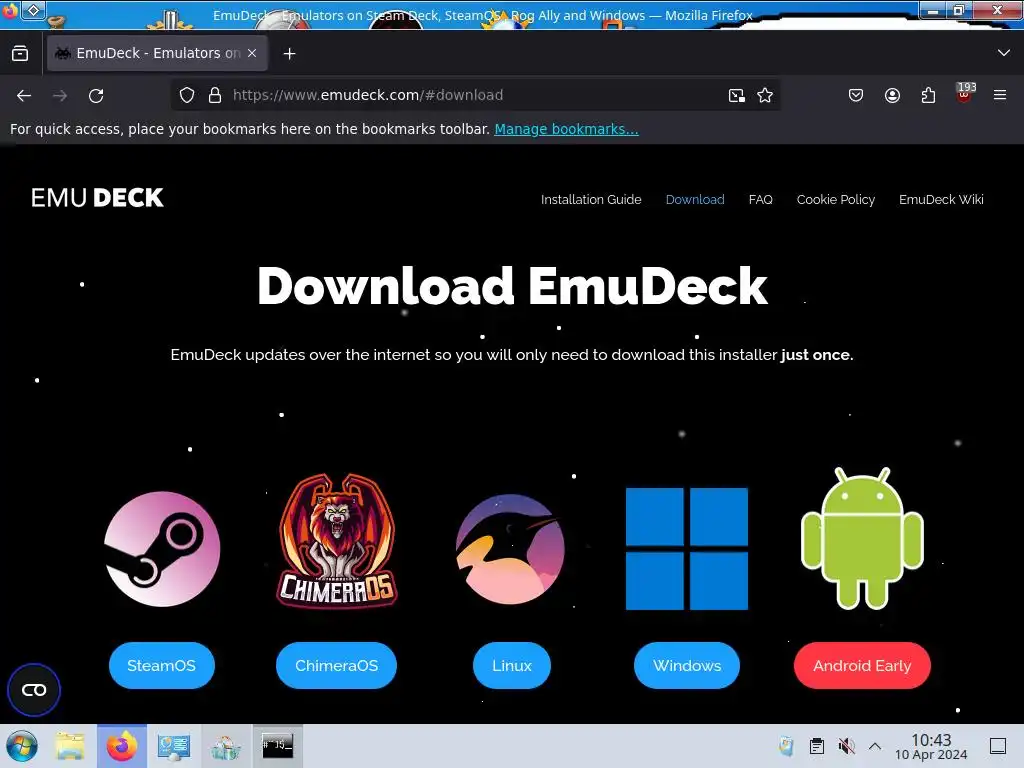Image resolution: width=1024 pixels, height=768 pixels.
Task: Open a new tab with the plus icon
Action: pos(289,54)
